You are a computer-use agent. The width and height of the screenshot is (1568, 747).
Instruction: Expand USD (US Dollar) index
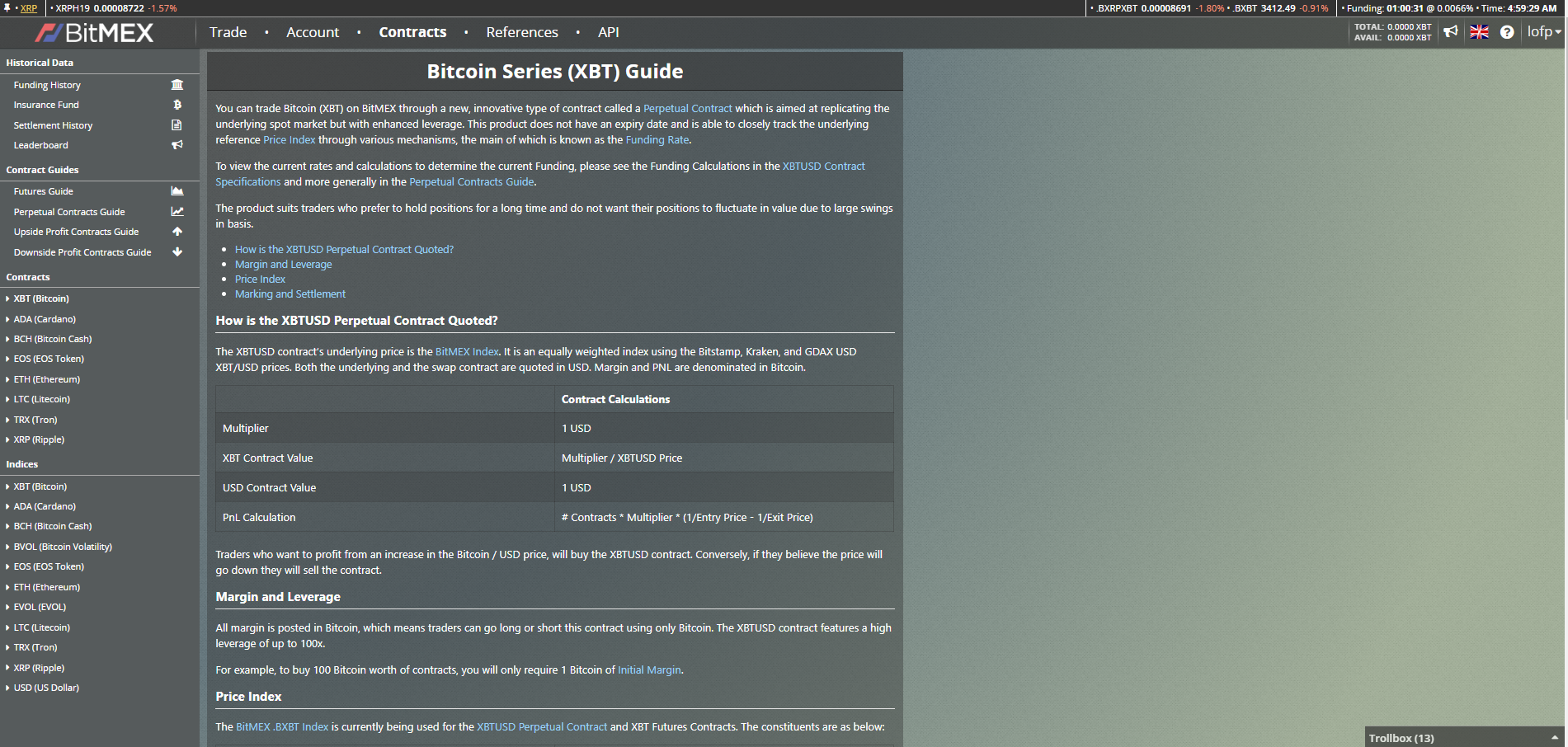click(x=46, y=688)
